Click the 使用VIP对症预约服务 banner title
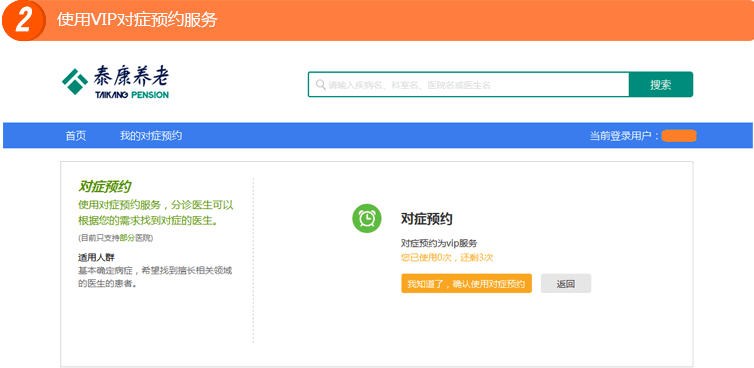The width and height of the screenshot is (754, 368). tap(137, 20)
